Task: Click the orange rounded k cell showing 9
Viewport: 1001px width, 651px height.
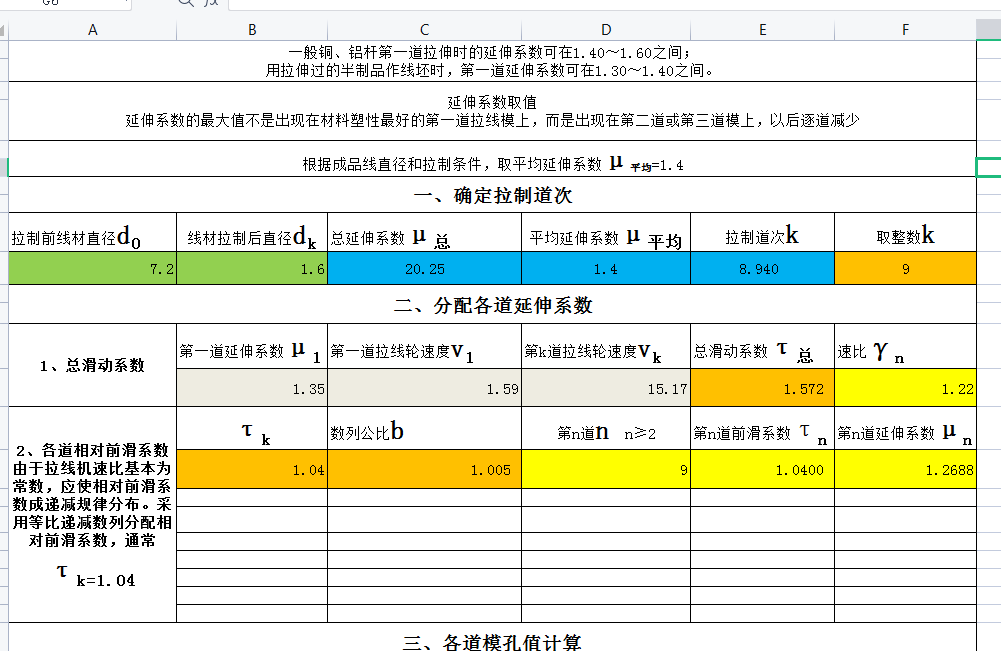Action: (904, 269)
